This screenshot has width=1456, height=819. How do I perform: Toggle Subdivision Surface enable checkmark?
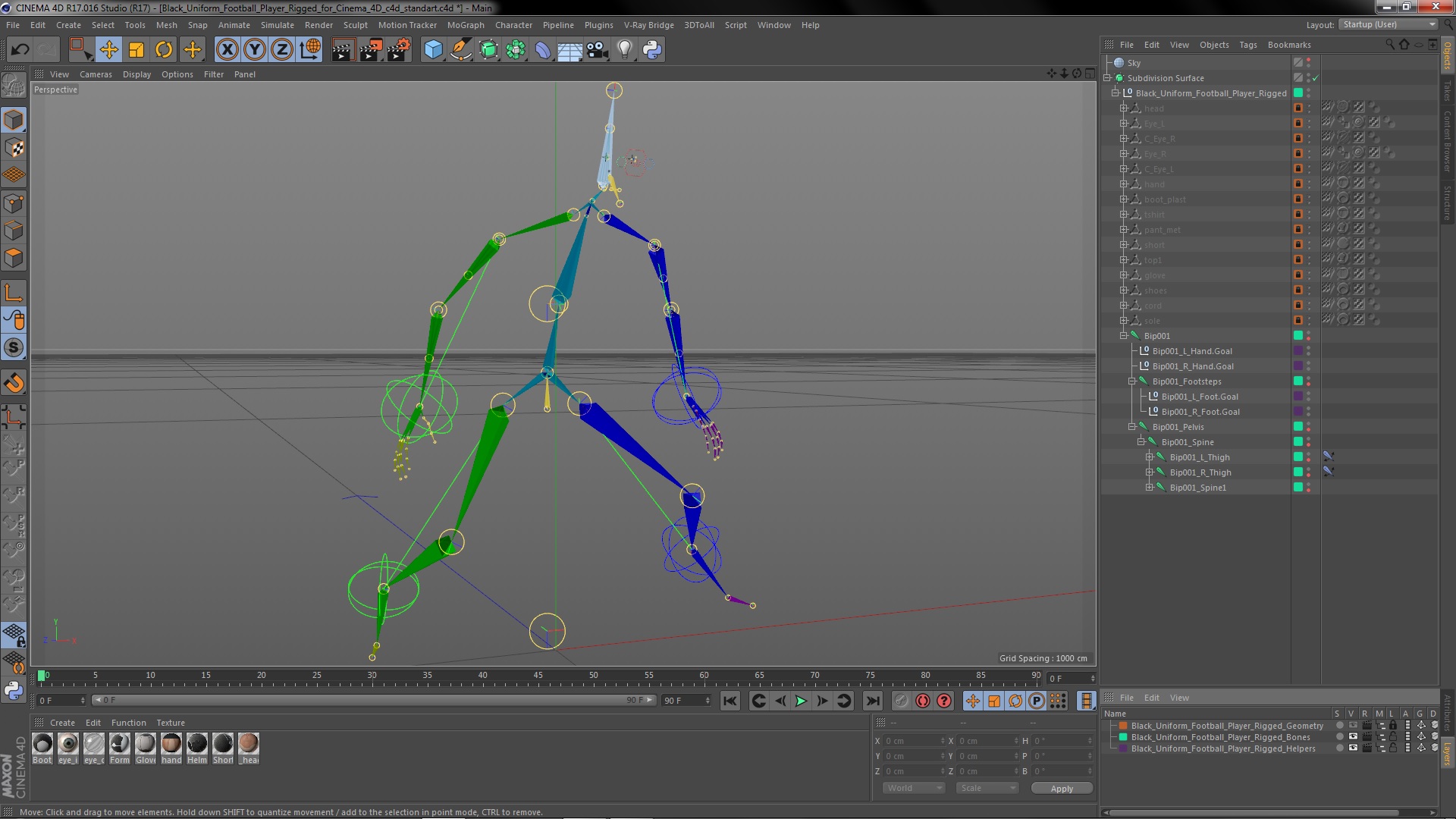click(x=1316, y=78)
